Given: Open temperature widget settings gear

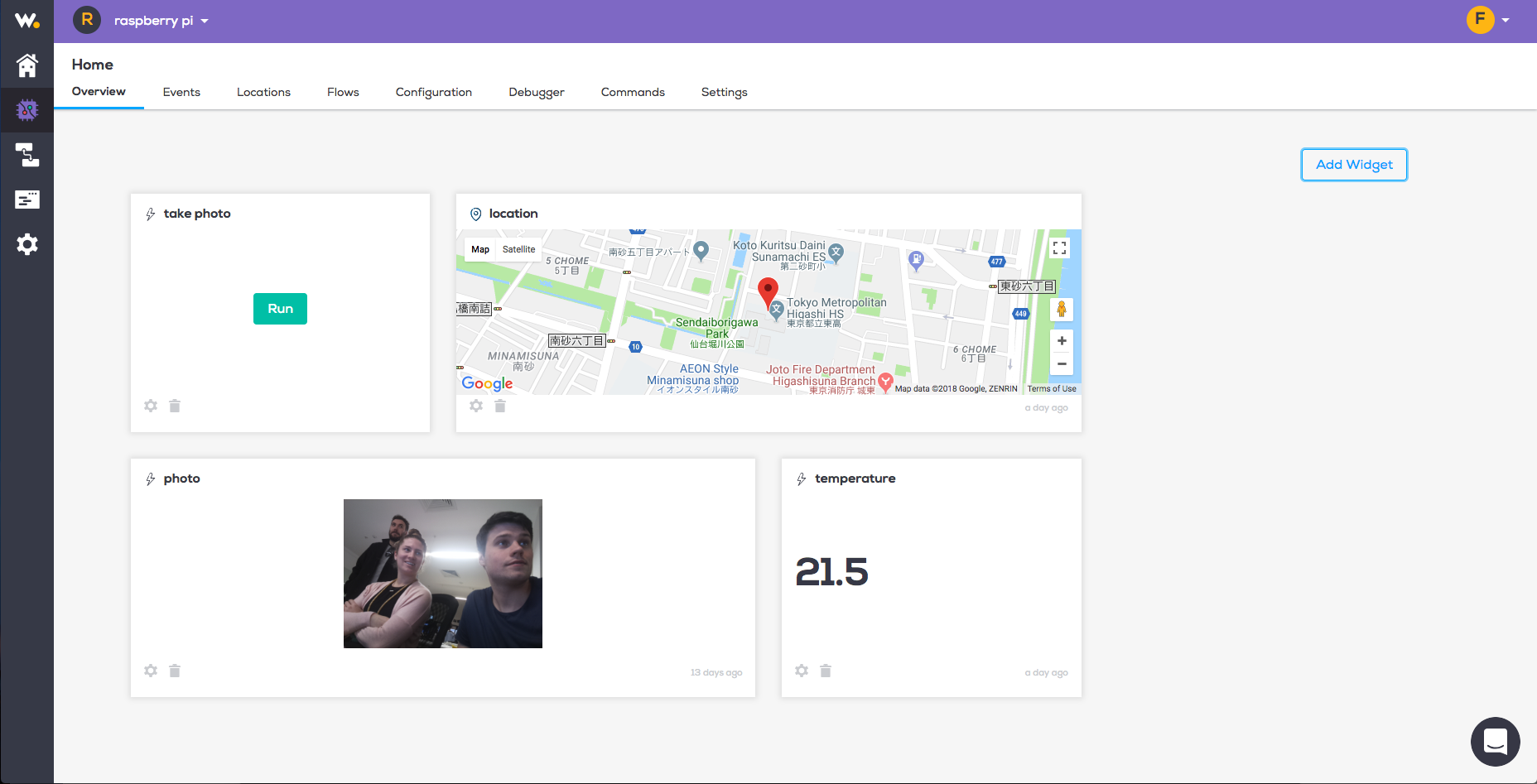Looking at the screenshot, I should click(x=802, y=671).
